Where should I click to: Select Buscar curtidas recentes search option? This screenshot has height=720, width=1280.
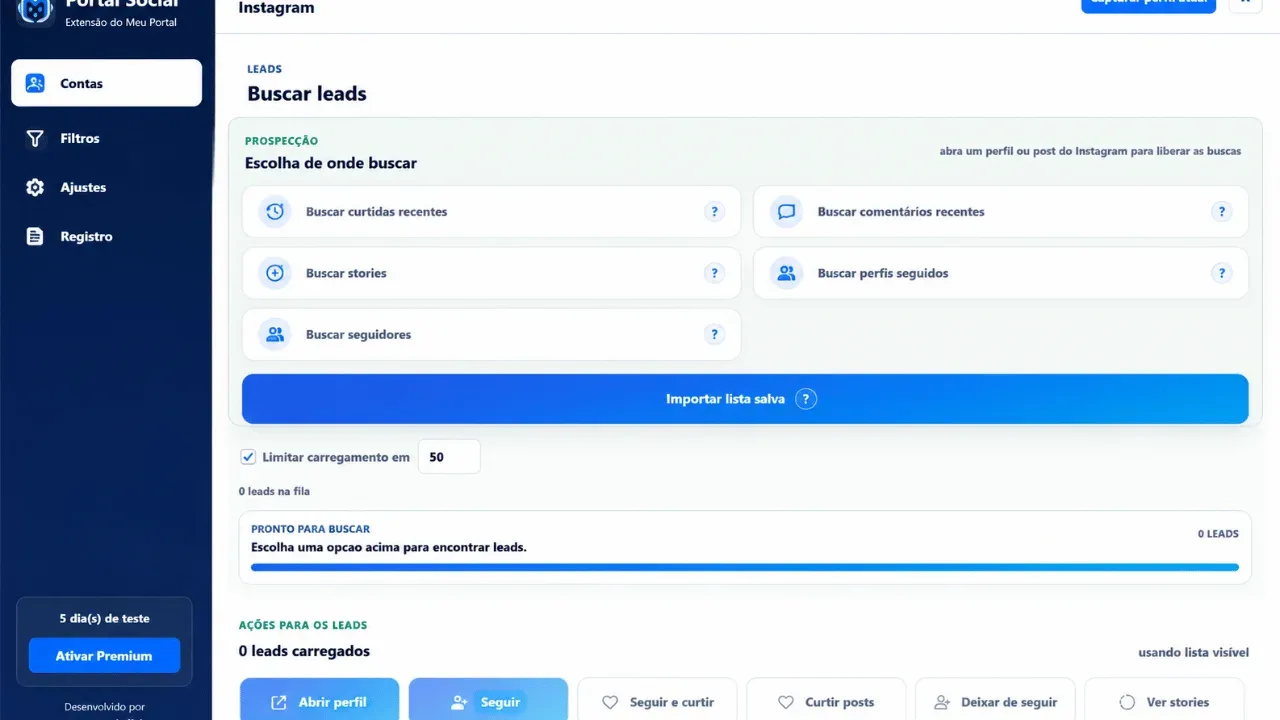coord(491,212)
